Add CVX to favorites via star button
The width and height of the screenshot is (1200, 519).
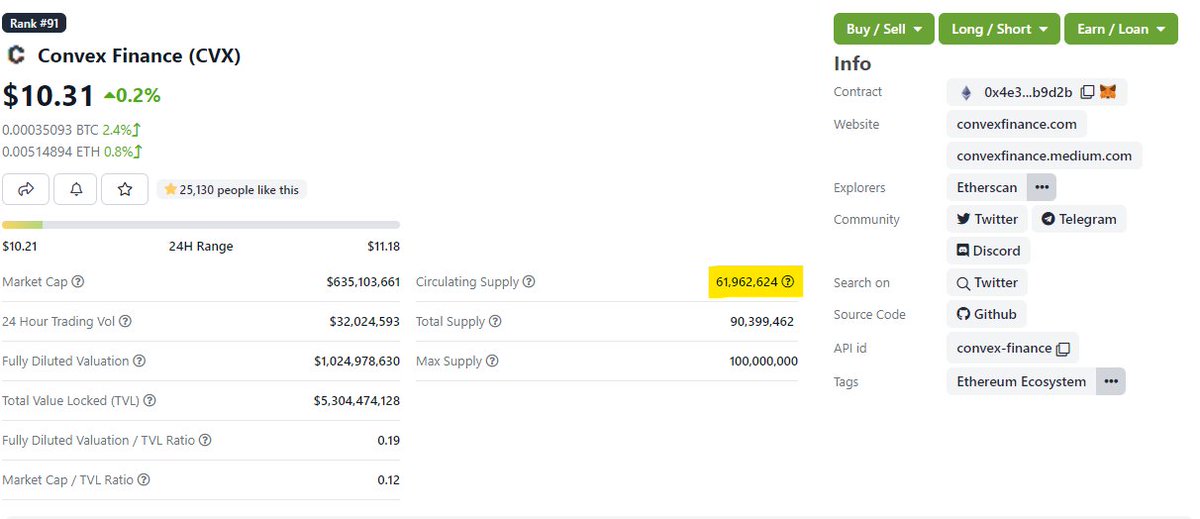click(125, 189)
